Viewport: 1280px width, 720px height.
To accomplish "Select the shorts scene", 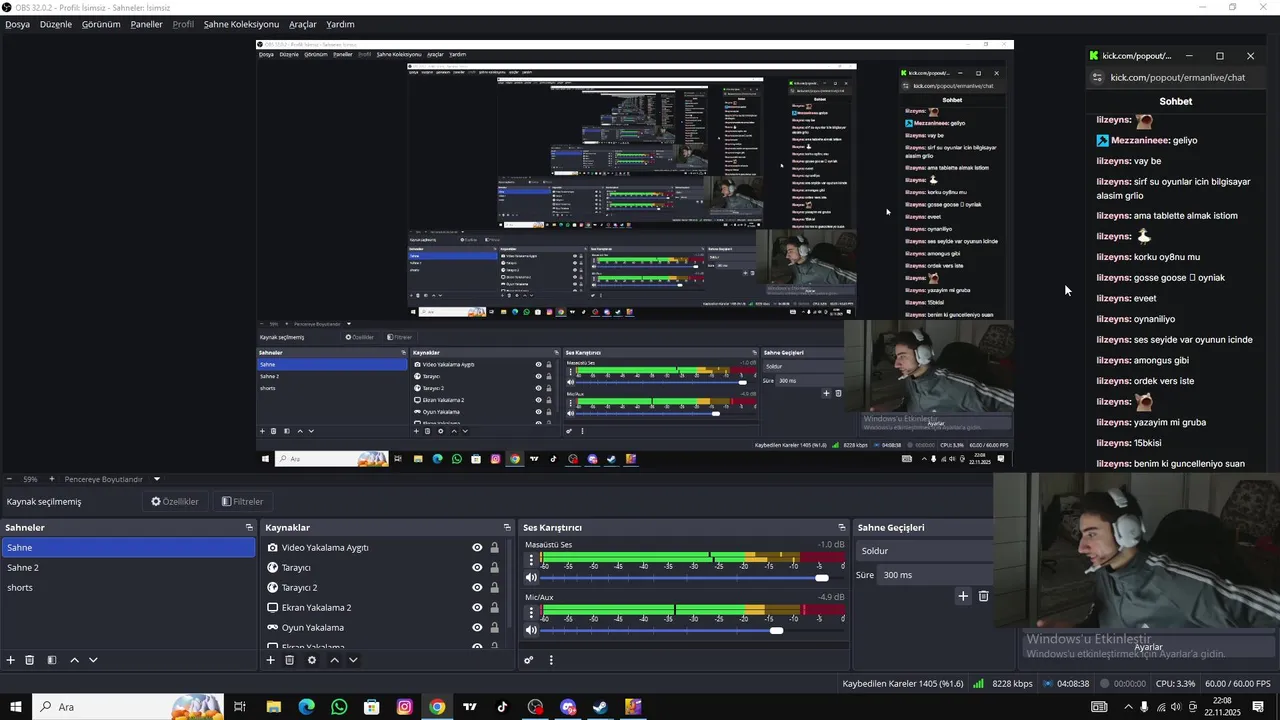I will (x=128, y=588).
